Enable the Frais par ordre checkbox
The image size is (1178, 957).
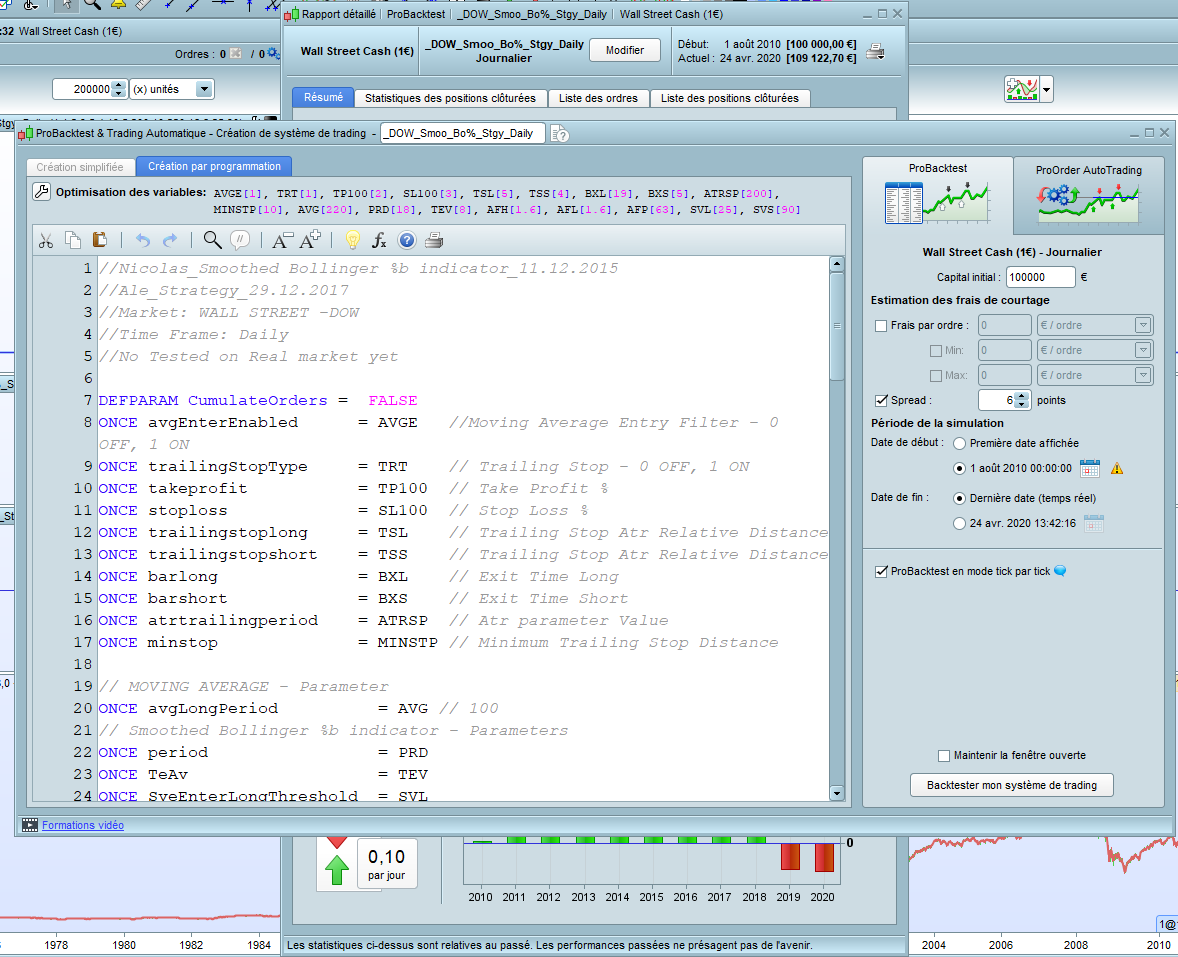pyautogui.click(x=881, y=325)
